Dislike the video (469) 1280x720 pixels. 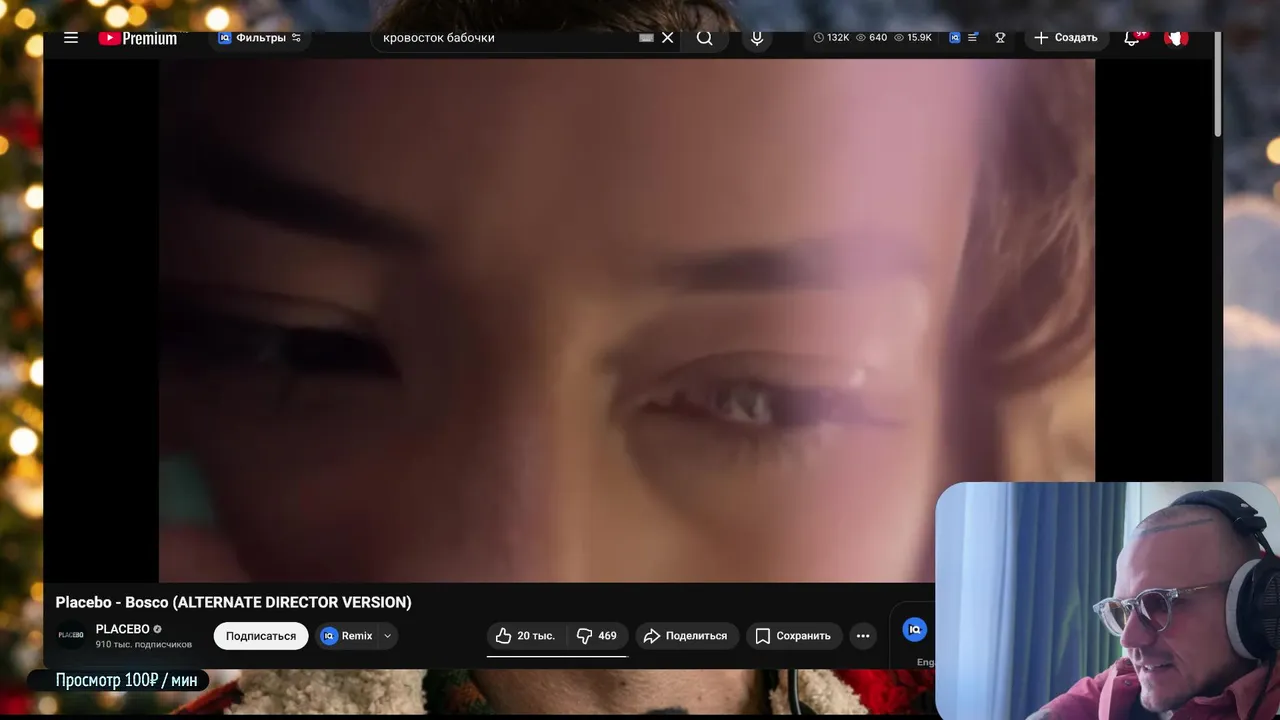[598, 636]
